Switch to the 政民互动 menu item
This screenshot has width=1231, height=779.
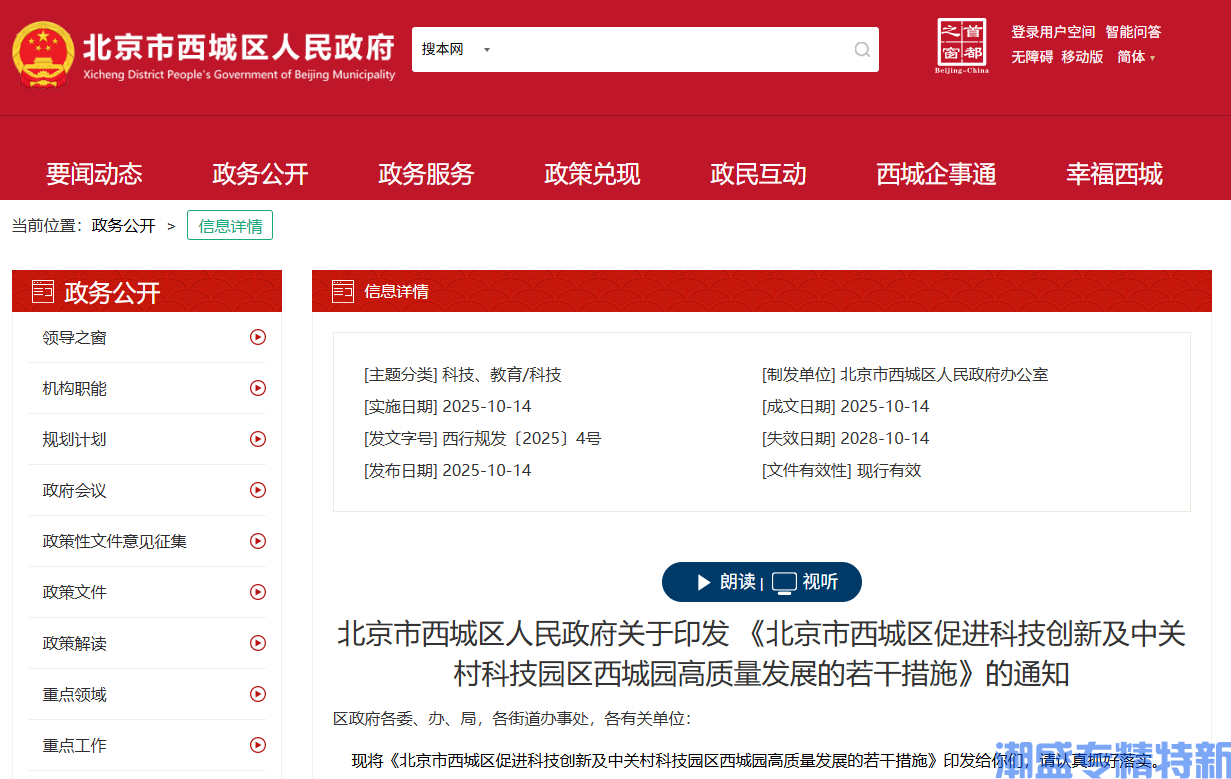click(758, 173)
